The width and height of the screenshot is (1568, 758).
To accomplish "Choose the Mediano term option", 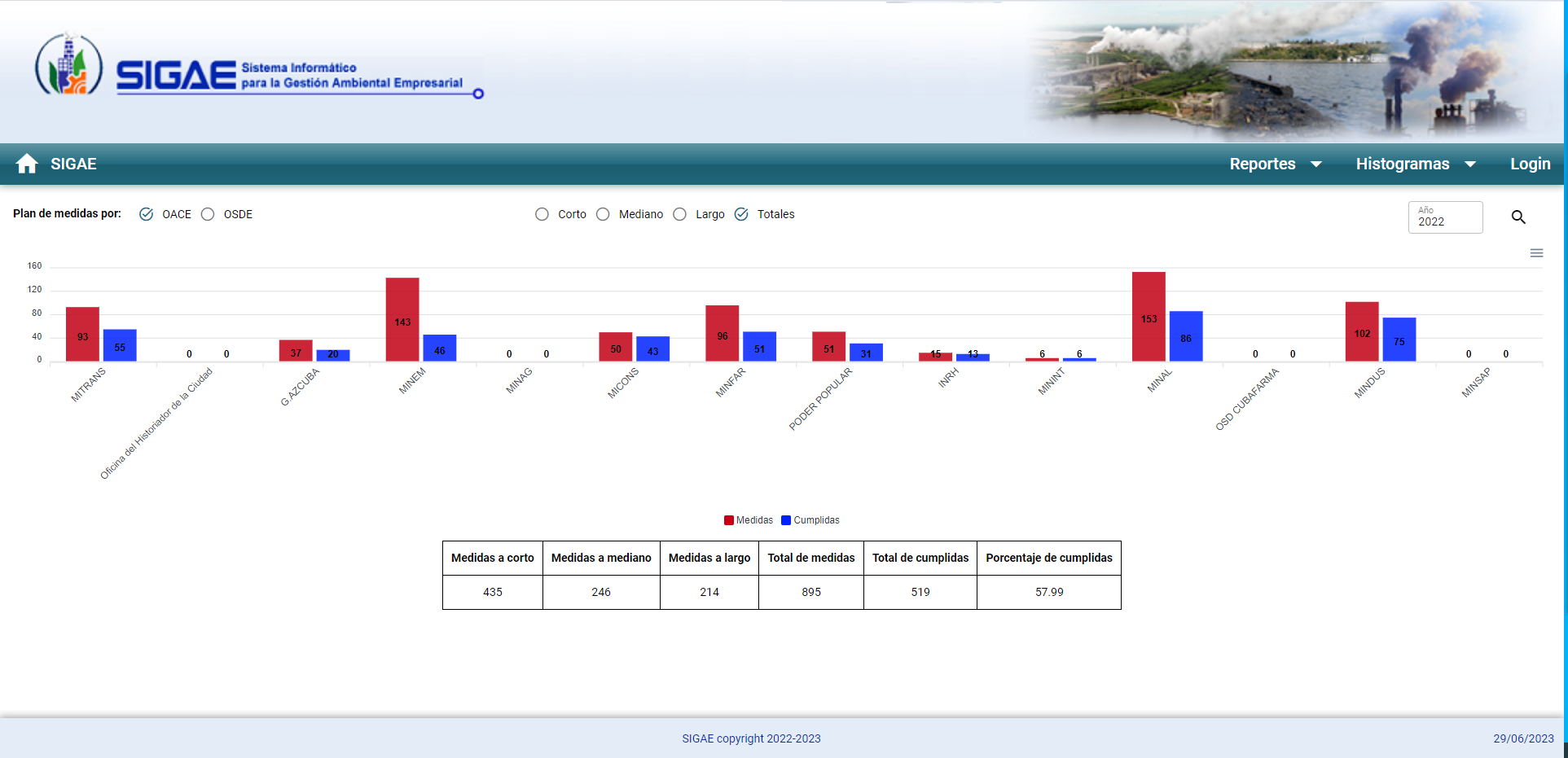I will click(603, 214).
